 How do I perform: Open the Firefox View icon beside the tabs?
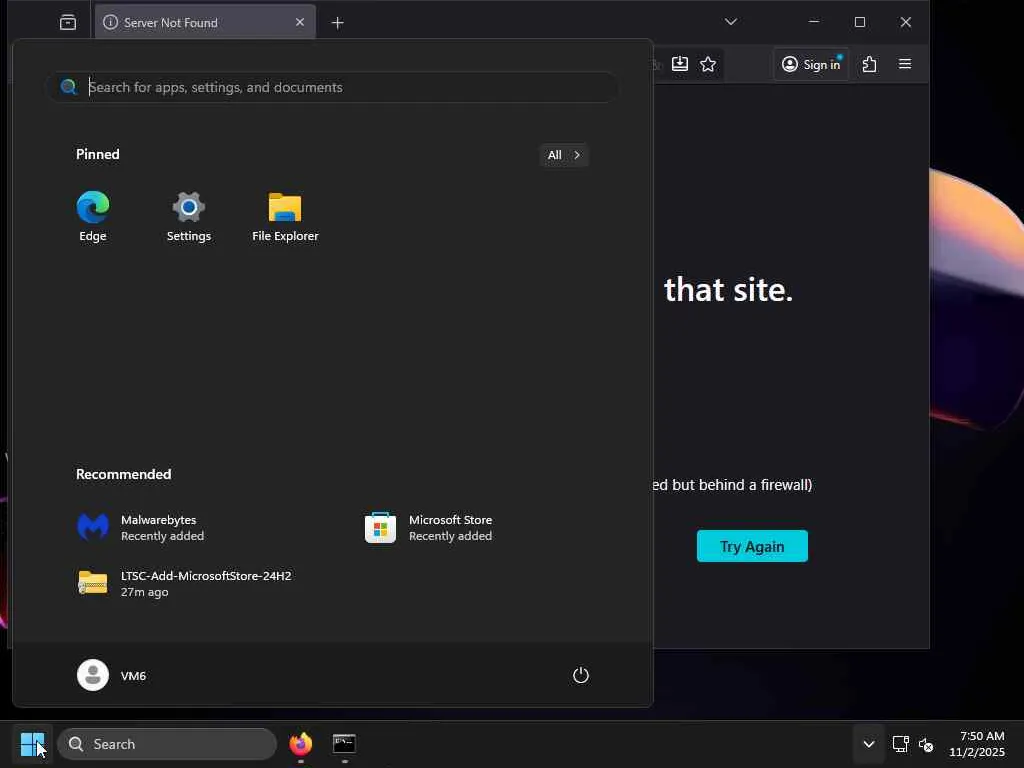click(68, 23)
